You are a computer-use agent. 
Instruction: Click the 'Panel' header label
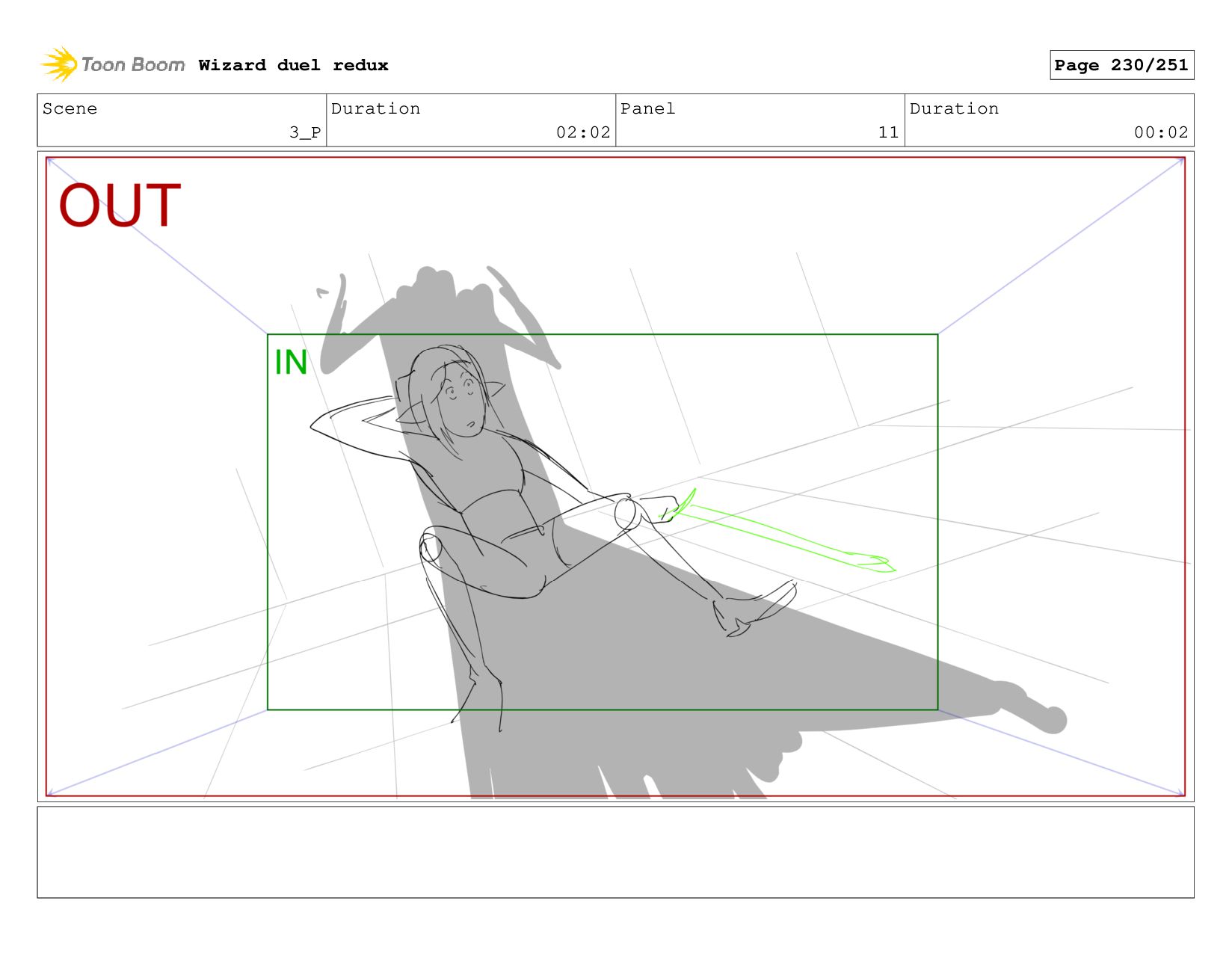click(x=647, y=108)
